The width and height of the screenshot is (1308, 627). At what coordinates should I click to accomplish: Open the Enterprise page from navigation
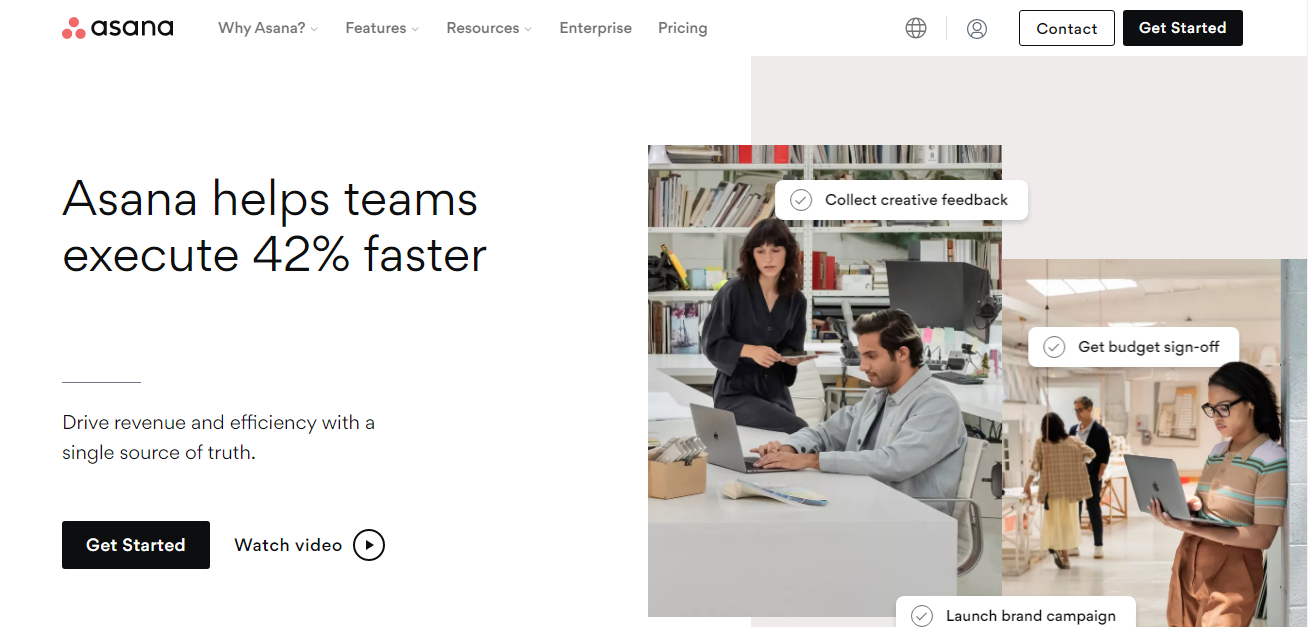595,28
